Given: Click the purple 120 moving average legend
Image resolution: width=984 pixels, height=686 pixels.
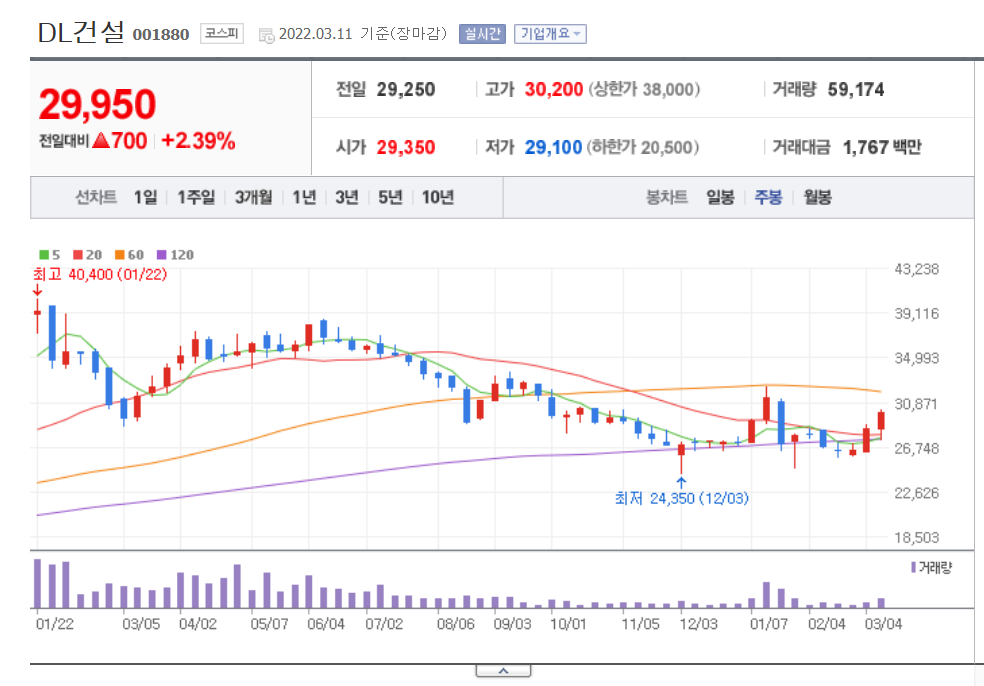Looking at the screenshot, I should point(175,255).
